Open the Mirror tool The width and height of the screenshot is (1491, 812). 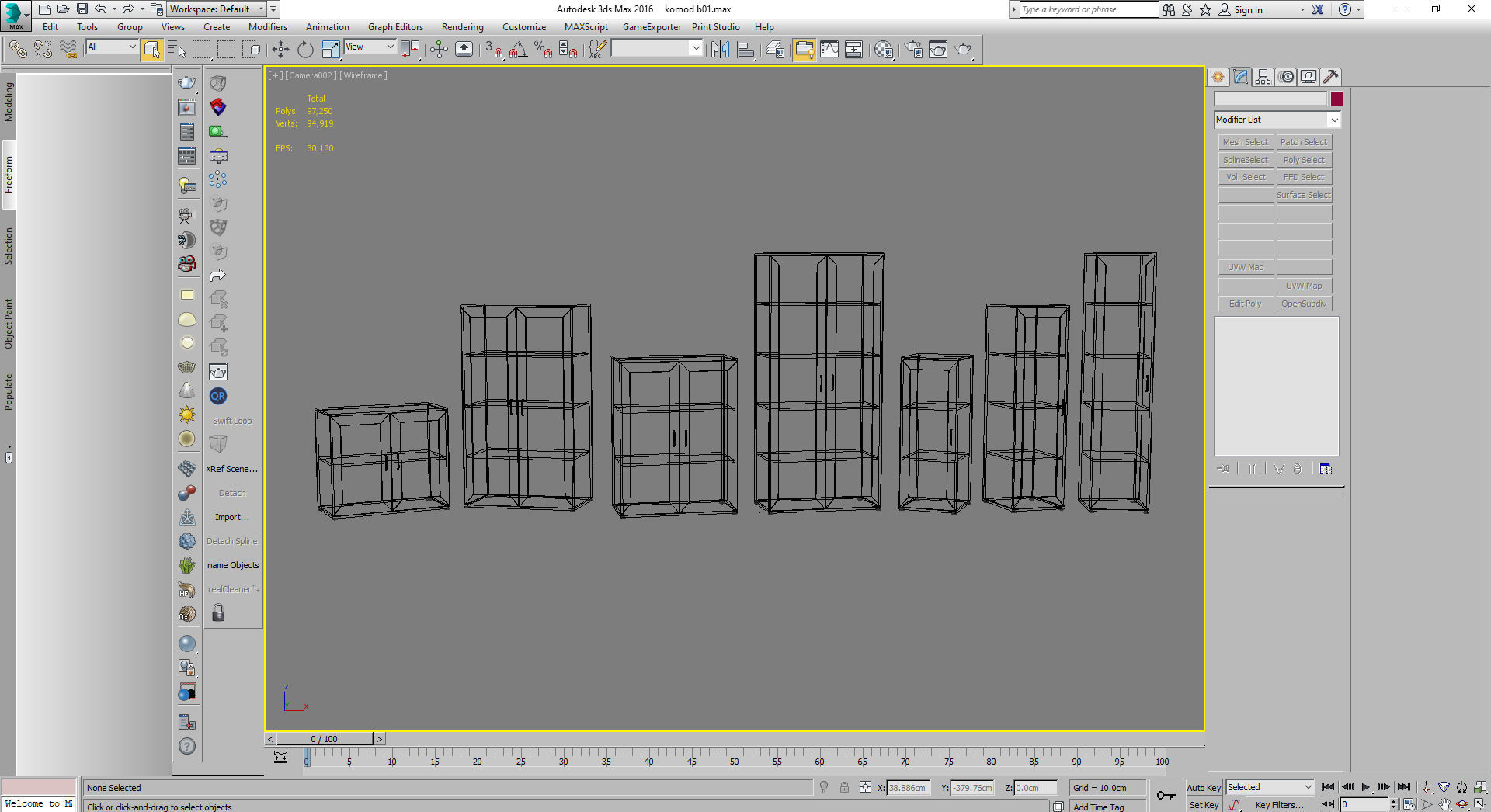(x=720, y=50)
